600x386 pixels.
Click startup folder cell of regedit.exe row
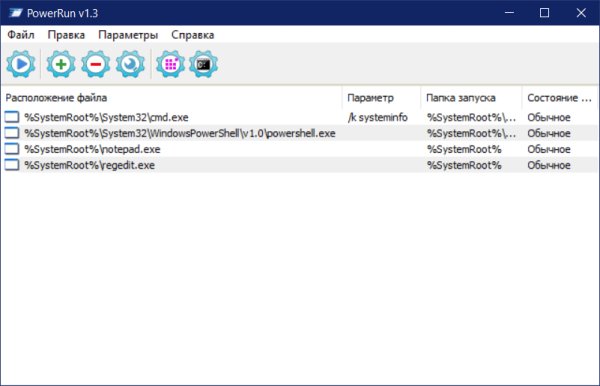[x=464, y=165]
